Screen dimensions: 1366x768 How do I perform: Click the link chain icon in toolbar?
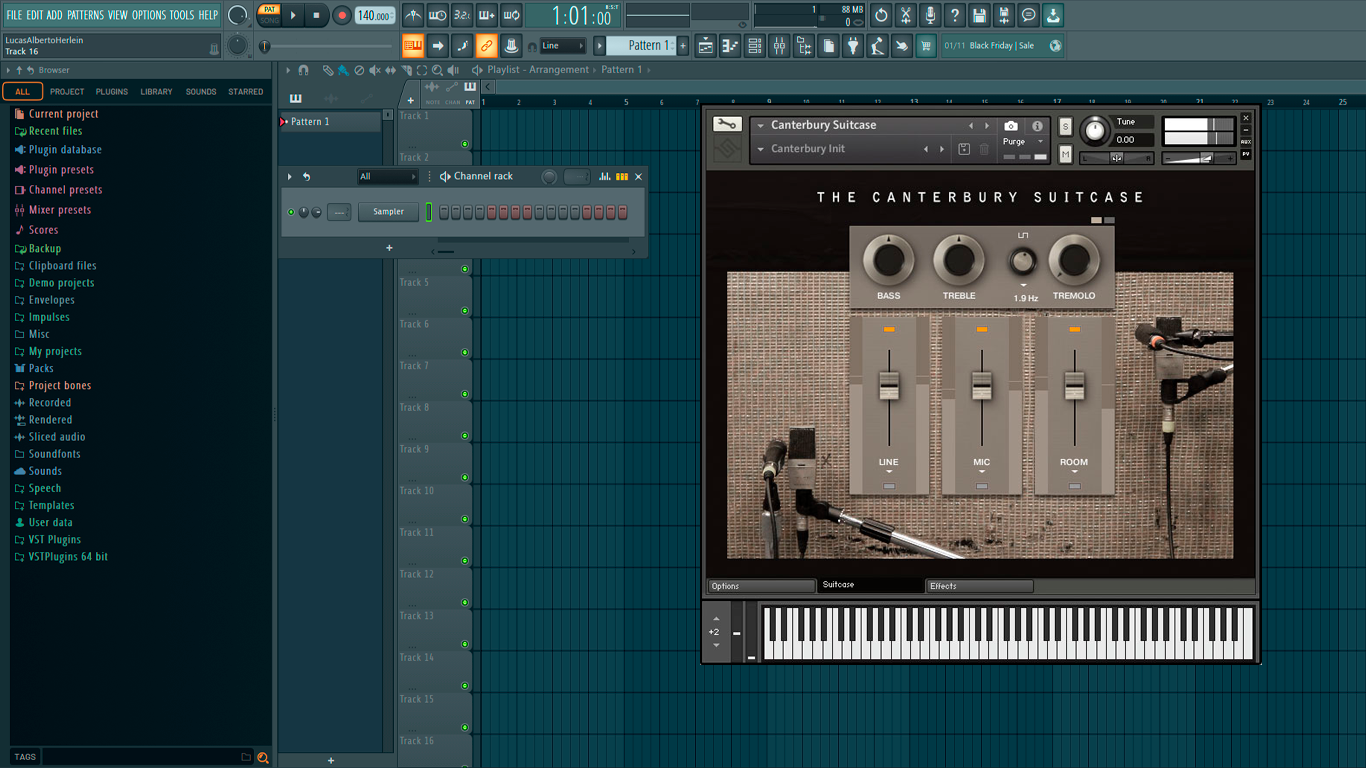[x=486, y=45]
